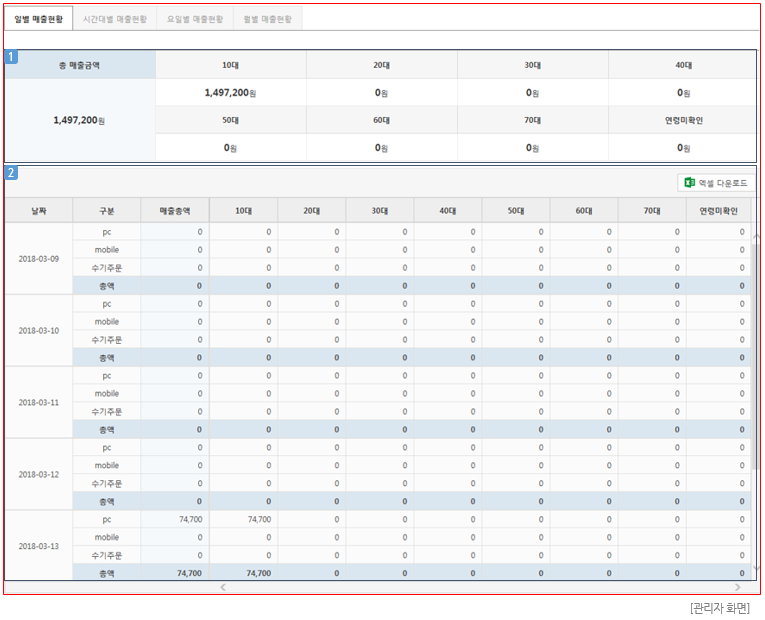Click the left arrow of horizontal scrollbar

pyautogui.click(x=222, y=588)
